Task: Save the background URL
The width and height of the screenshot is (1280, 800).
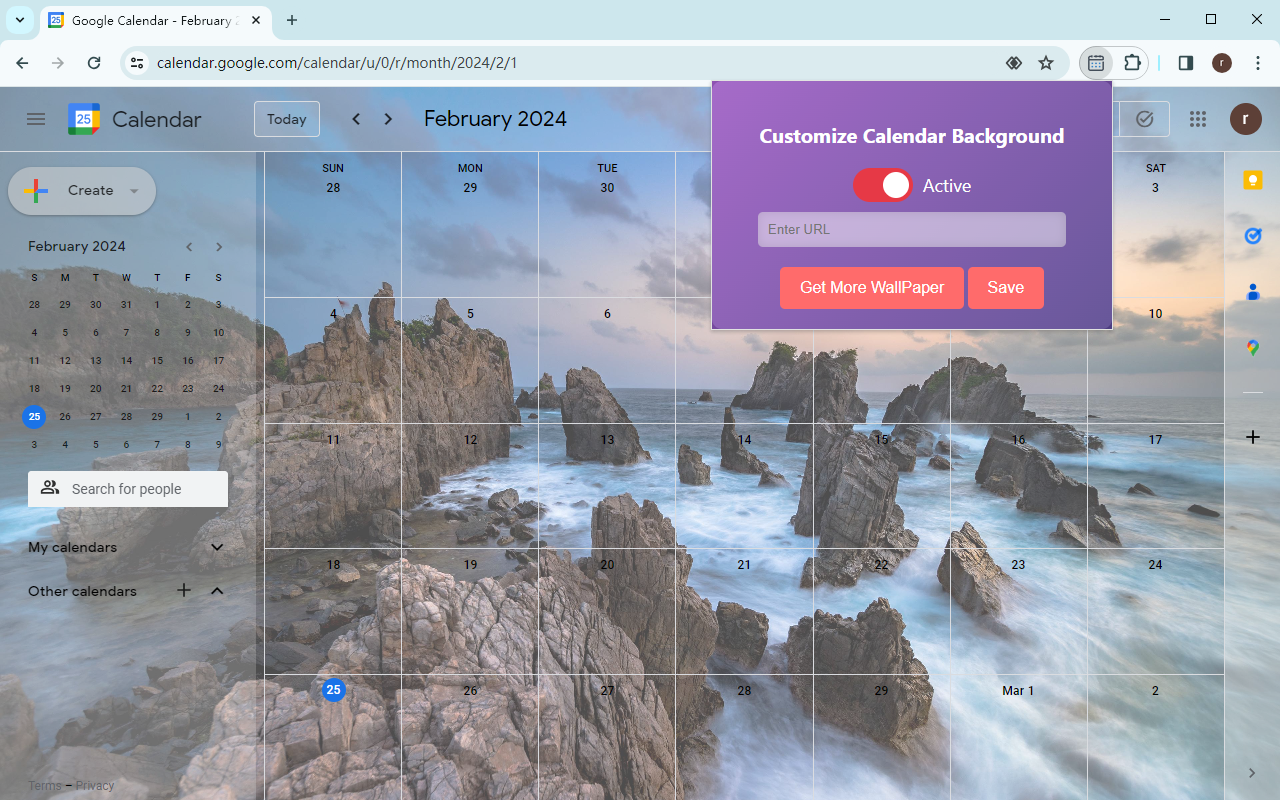Action: point(1006,288)
